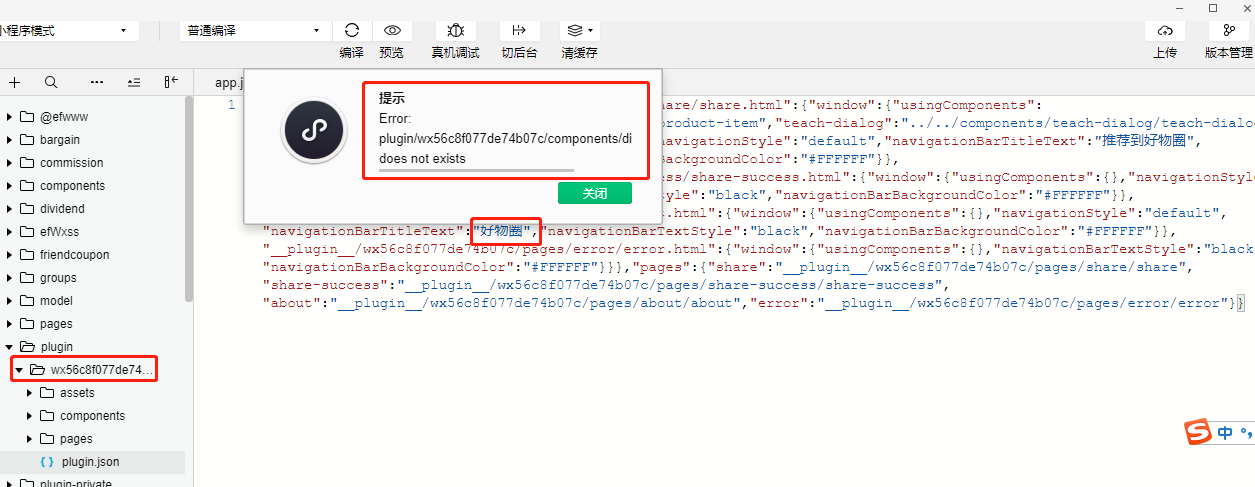Select the plugin.json file
The width and height of the screenshot is (1255, 487).
pyautogui.click(x=91, y=462)
